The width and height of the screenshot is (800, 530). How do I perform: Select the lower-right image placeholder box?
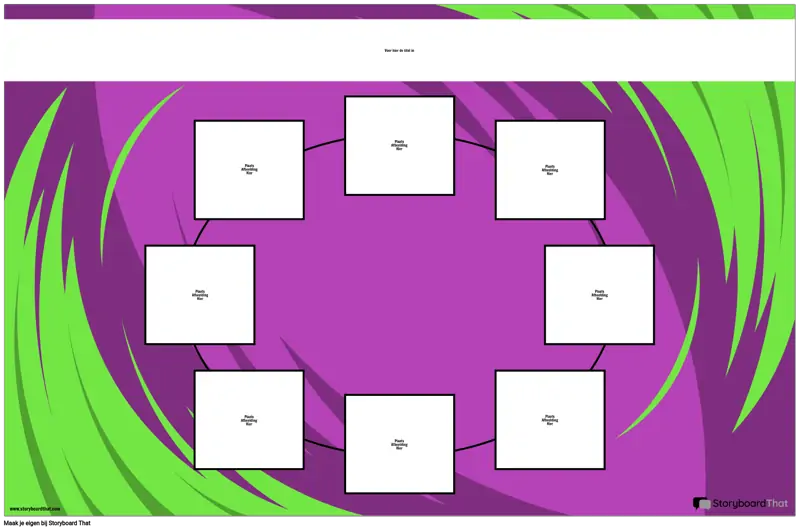[x=550, y=420]
